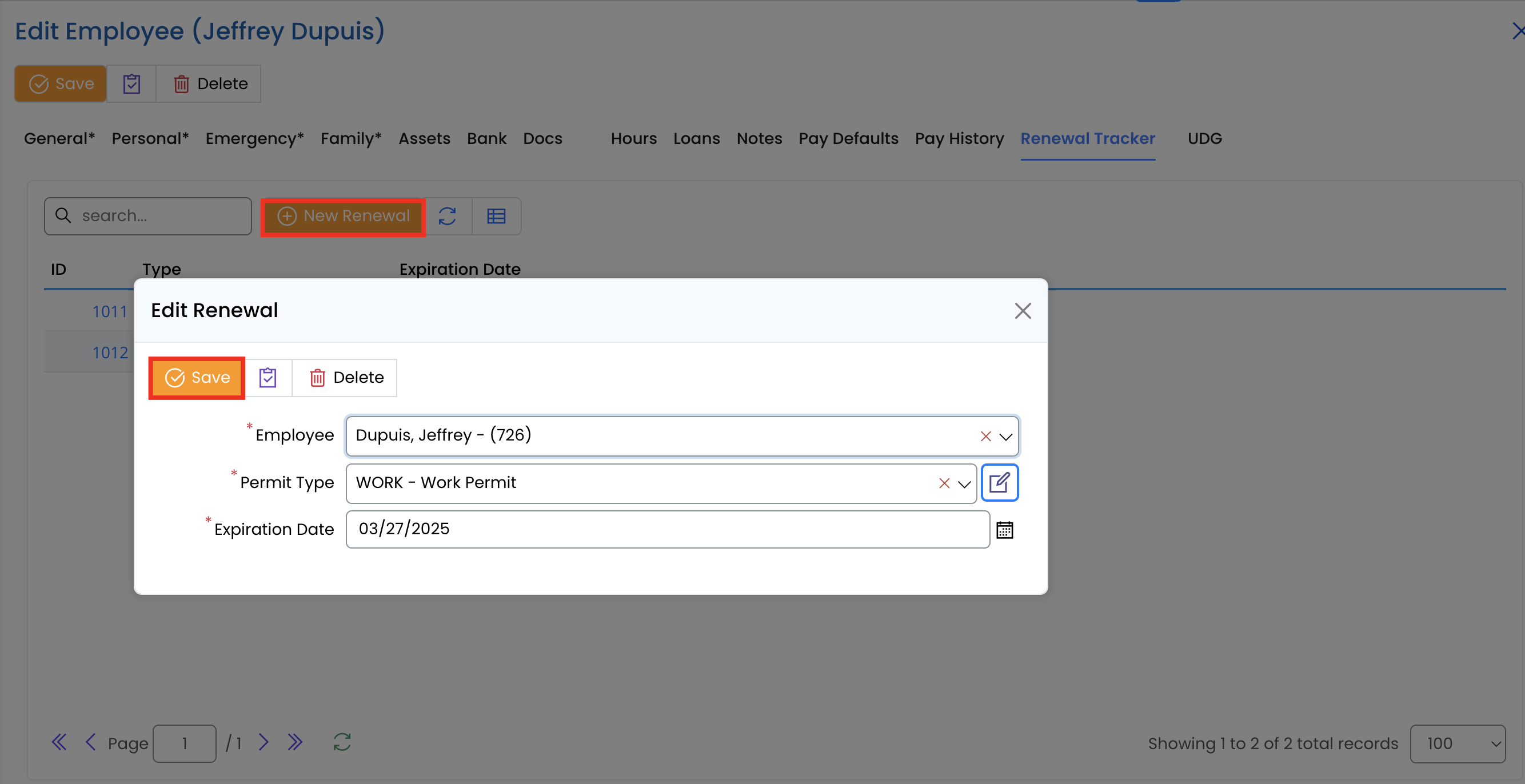Viewport: 1525px width, 784px height.
Task: Open renewal record 1012 link
Action: (110, 353)
